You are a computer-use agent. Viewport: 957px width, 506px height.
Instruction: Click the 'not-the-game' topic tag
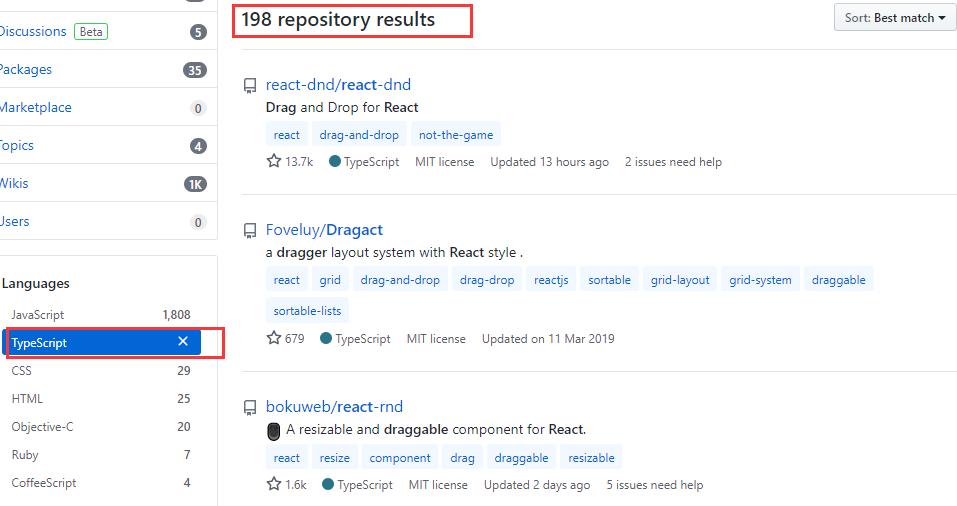[x=456, y=134]
